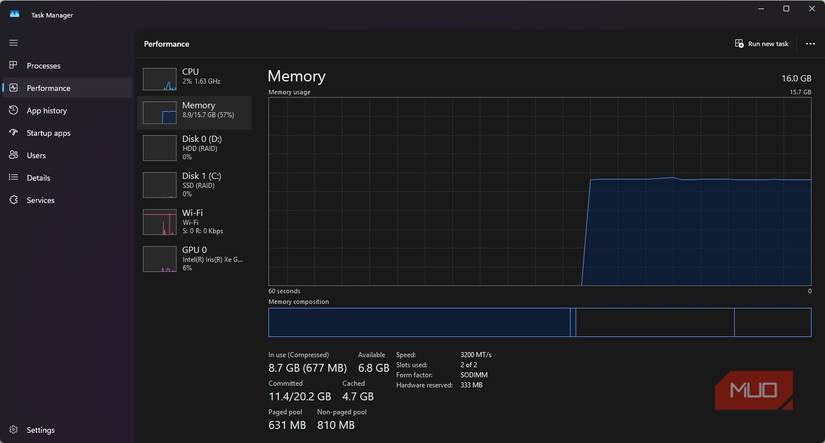825x443 pixels.
Task: Click the 16.0 GB total memory text
Action: pos(796,78)
